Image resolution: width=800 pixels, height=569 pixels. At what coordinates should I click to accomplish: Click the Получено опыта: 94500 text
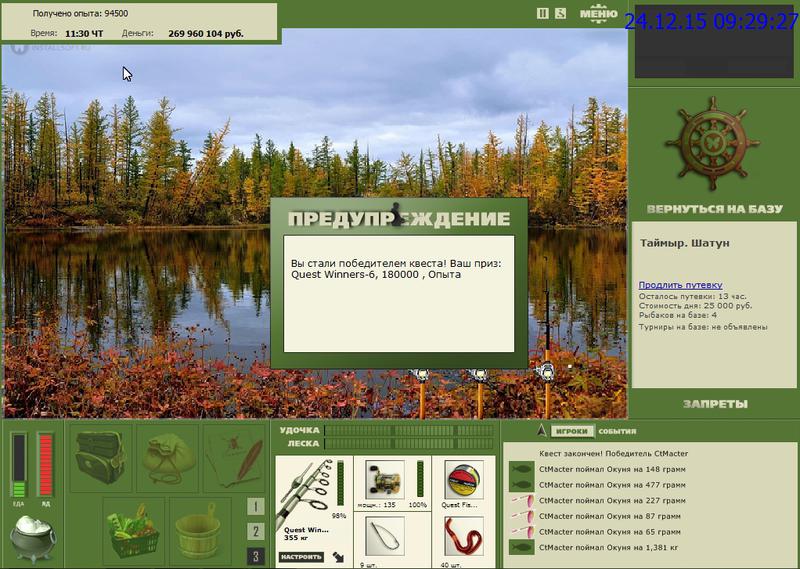[x=80, y=13]
